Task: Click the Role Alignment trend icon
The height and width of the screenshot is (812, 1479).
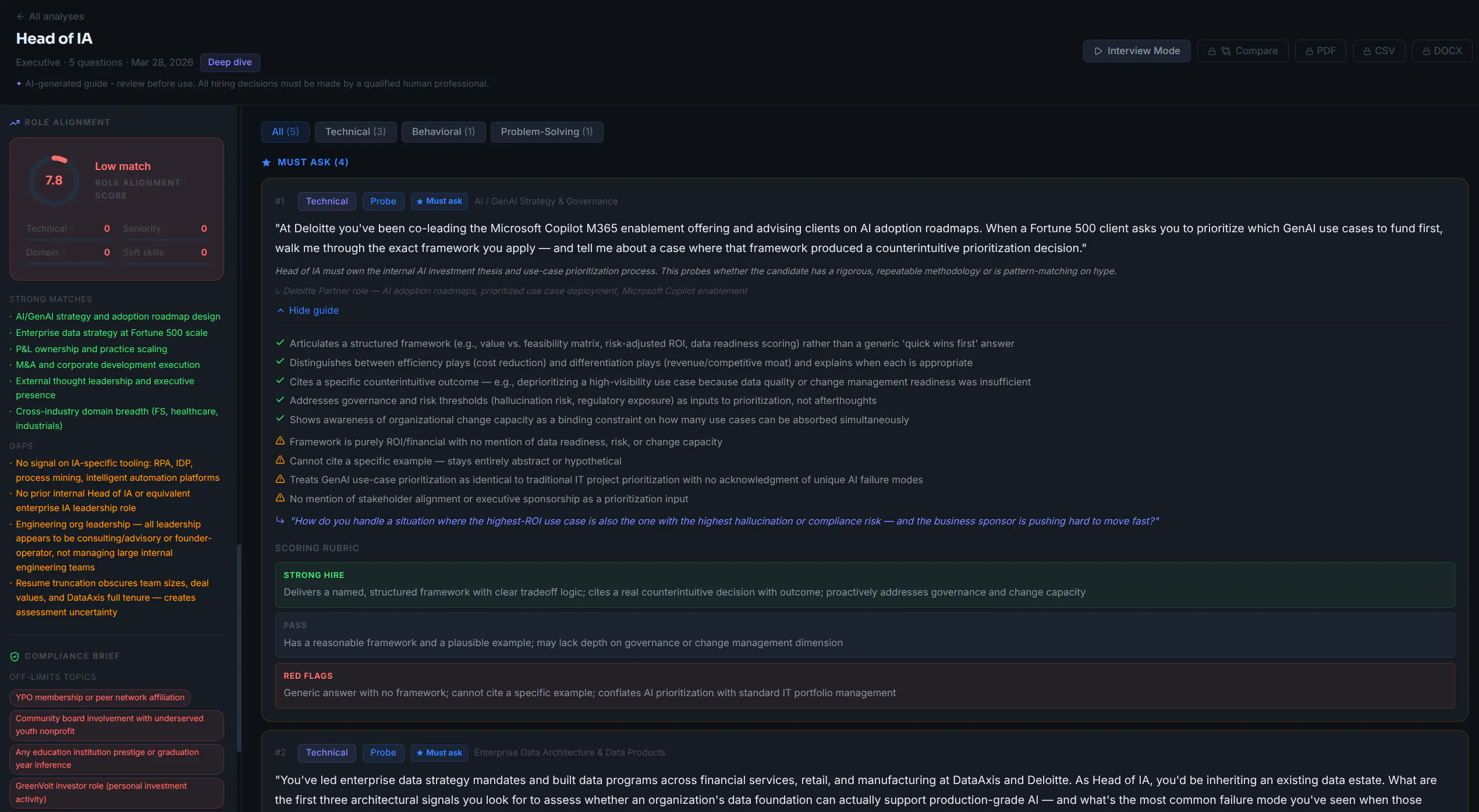Action: 15,122
